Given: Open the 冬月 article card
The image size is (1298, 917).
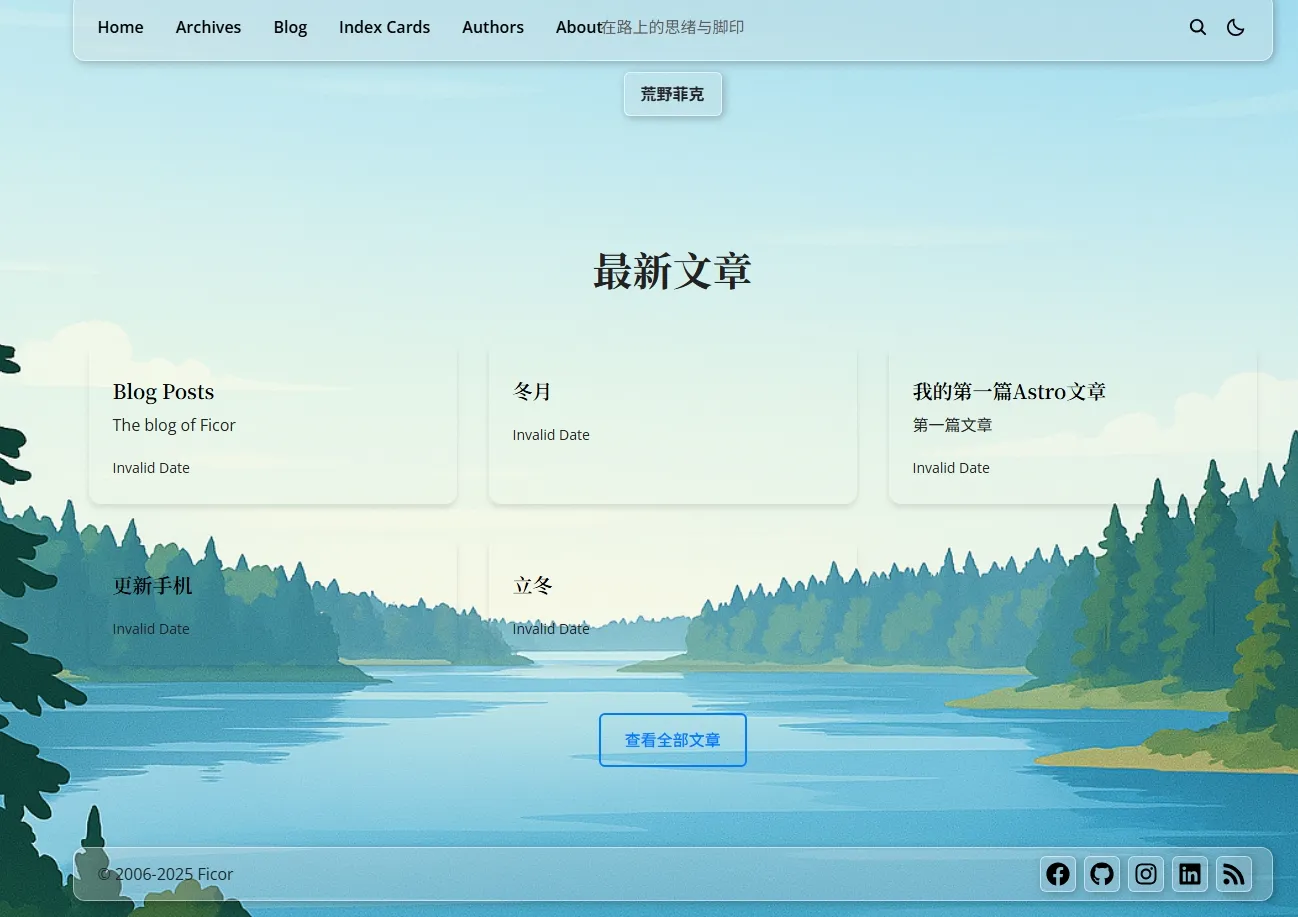Looking at the screenshot, I should click(672, 426).
